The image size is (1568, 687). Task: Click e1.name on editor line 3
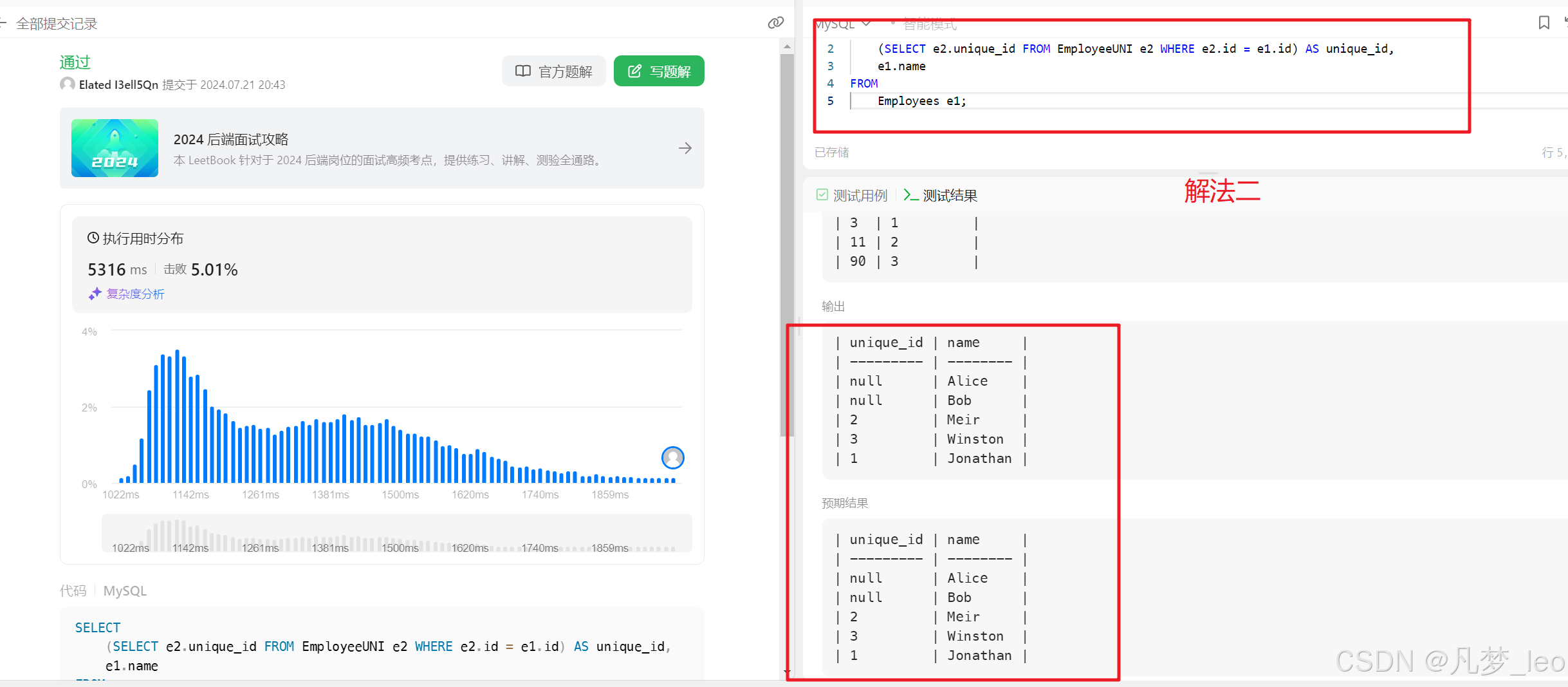pos(901,66)
